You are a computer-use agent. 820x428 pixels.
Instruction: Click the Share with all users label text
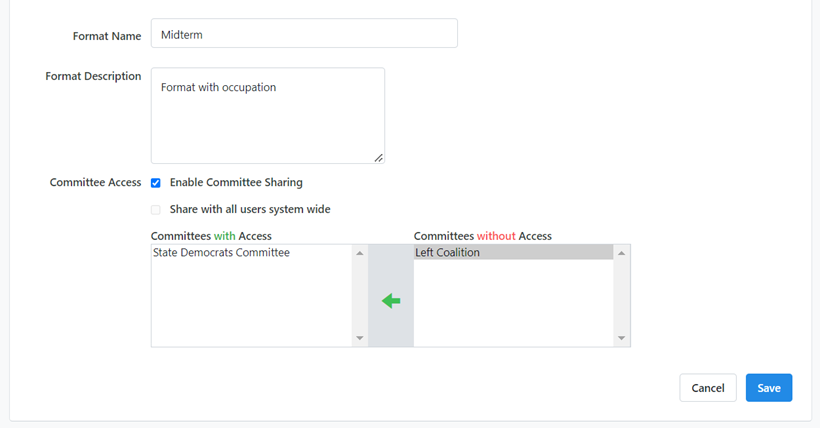click(250, 210)
